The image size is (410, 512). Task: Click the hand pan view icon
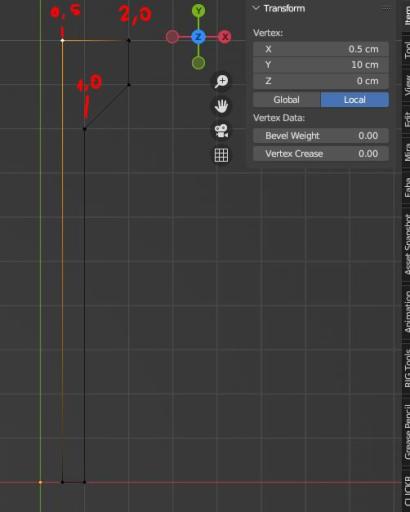[x=221, y=106]
